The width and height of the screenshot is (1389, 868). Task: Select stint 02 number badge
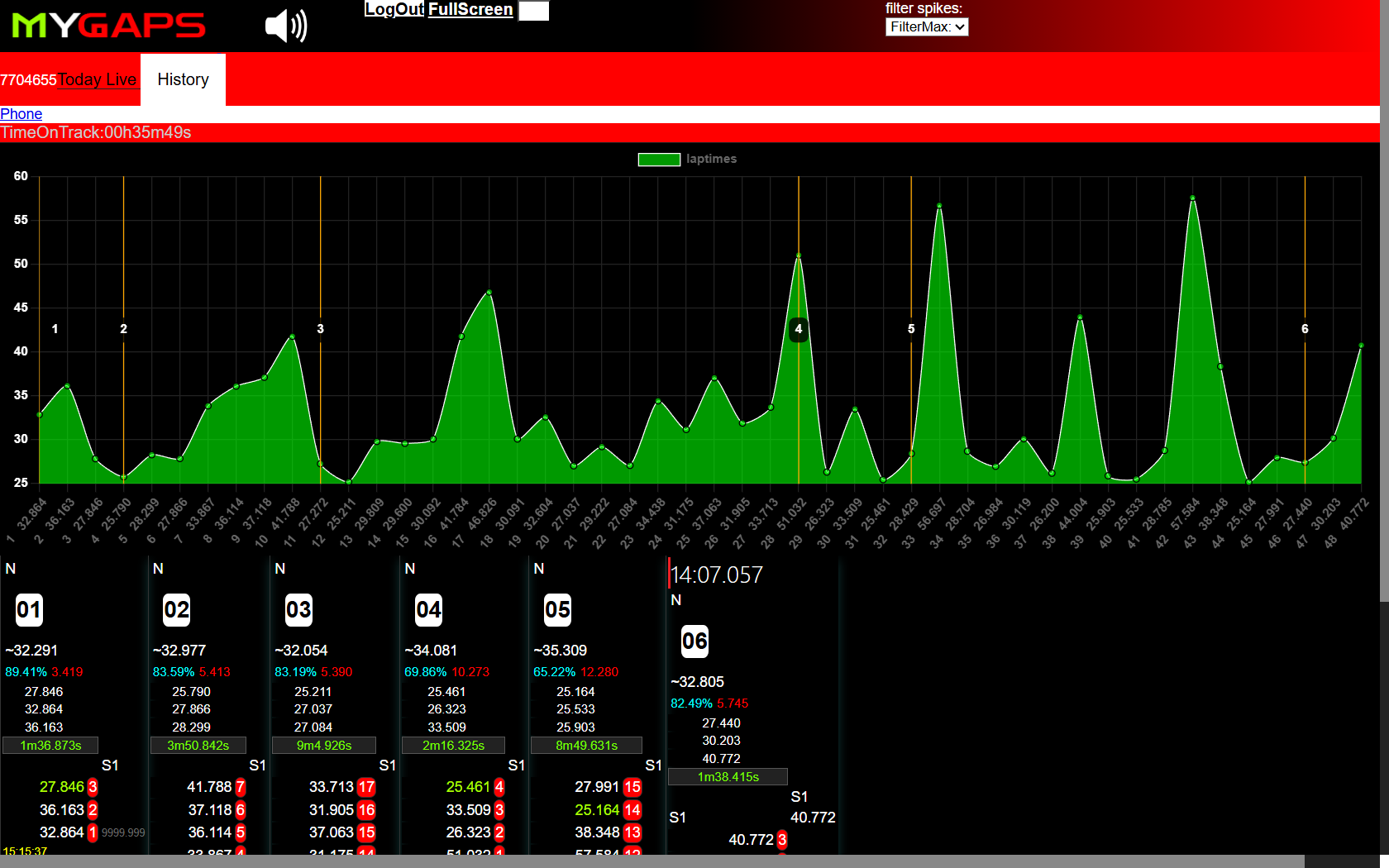coord(176,610)
